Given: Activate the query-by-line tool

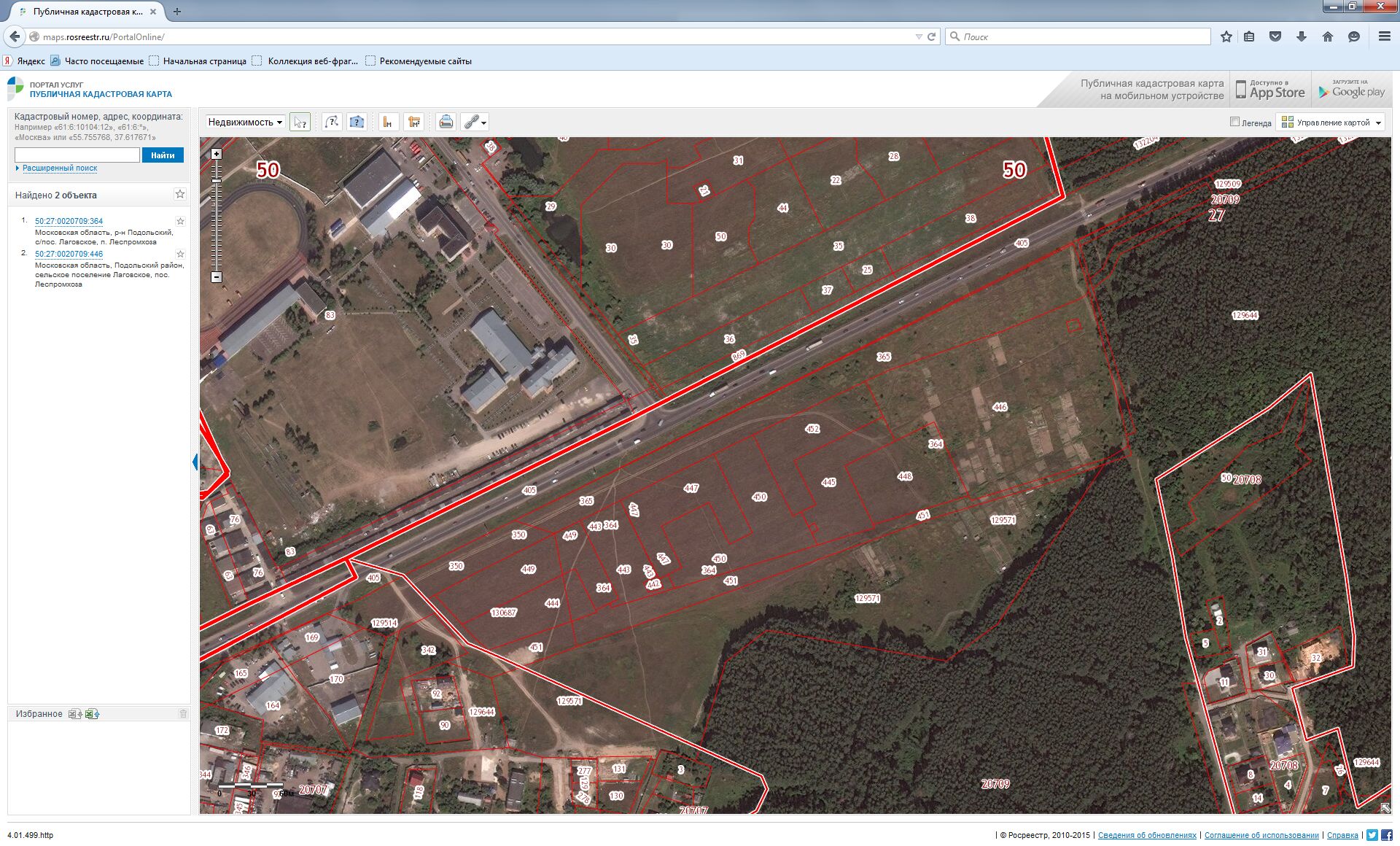Looking at the screenshot, I should (x=332, y=123).
